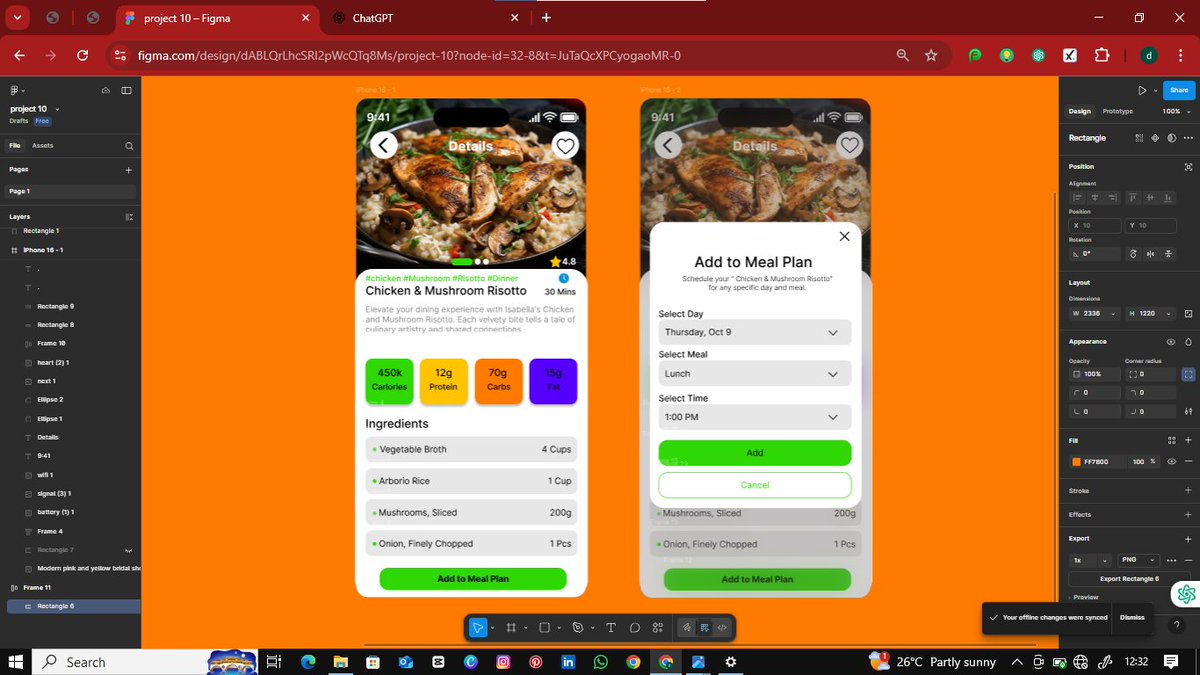
Task: Toggle fill visibility eye icon
Action: pos(1171,461)
